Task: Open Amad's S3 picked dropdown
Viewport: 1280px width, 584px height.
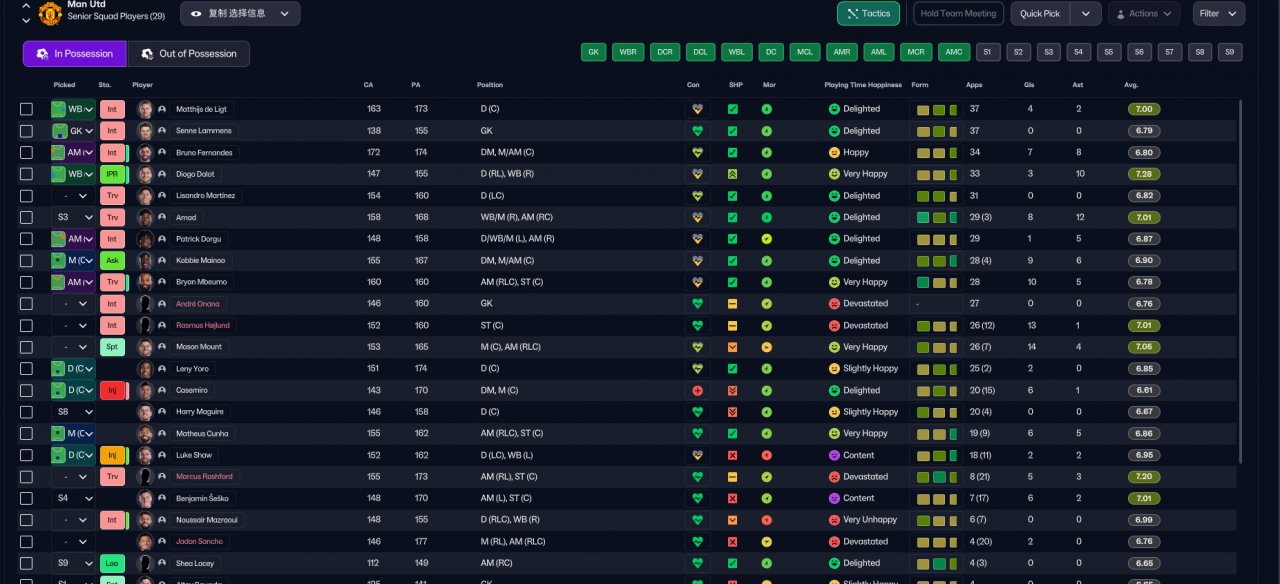Action: click(73, 217)
